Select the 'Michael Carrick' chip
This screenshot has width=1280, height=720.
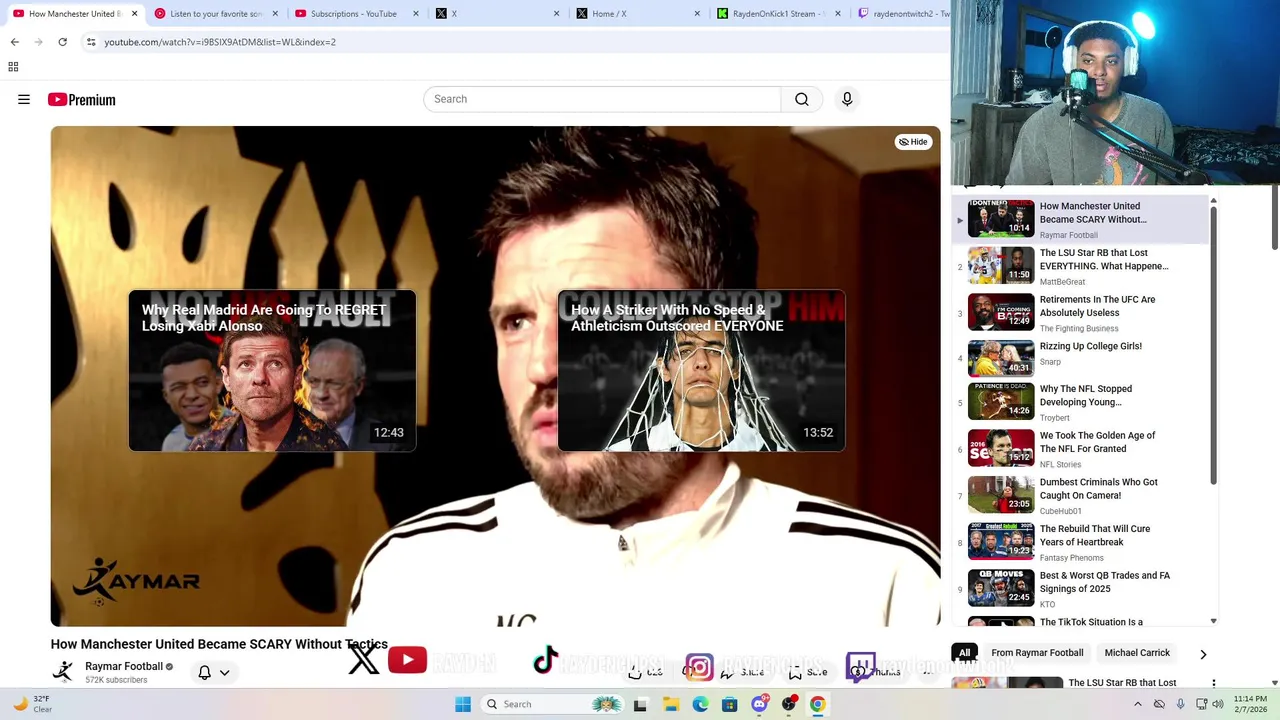pos(1137,653)
